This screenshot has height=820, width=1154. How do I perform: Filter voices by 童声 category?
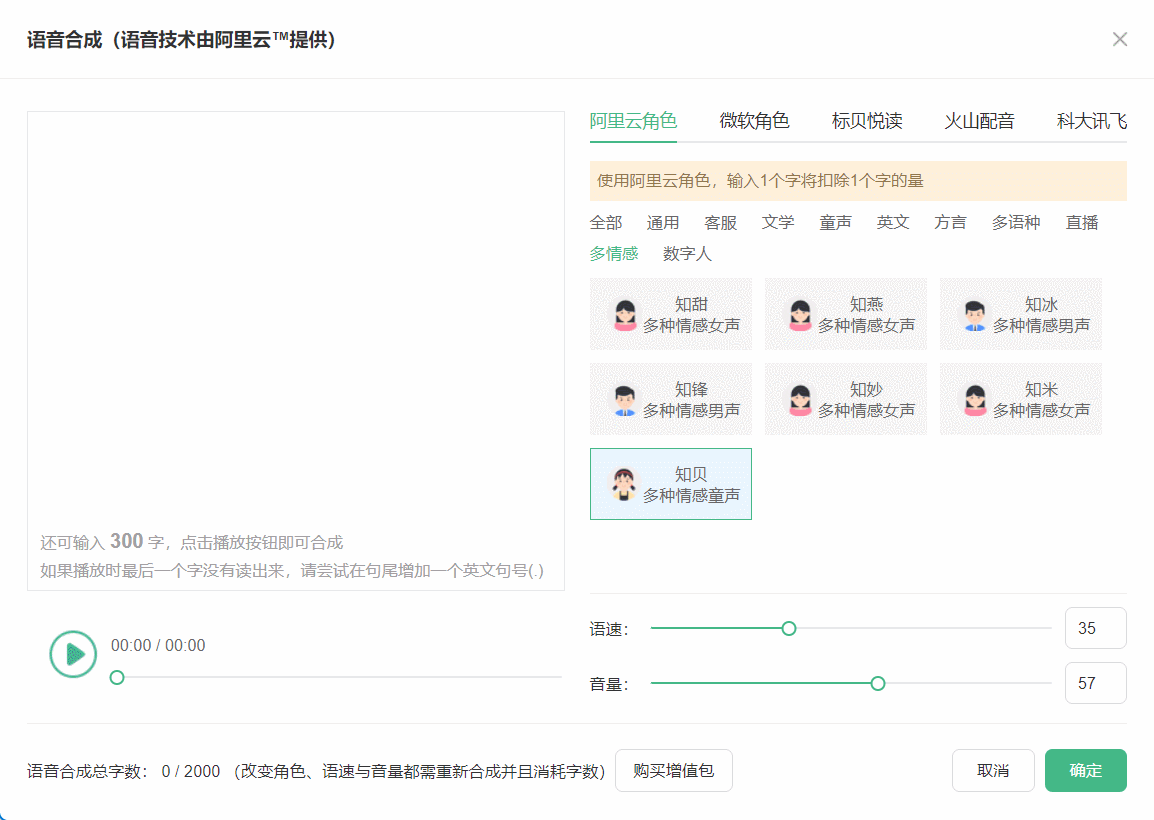tap(835, 222)
